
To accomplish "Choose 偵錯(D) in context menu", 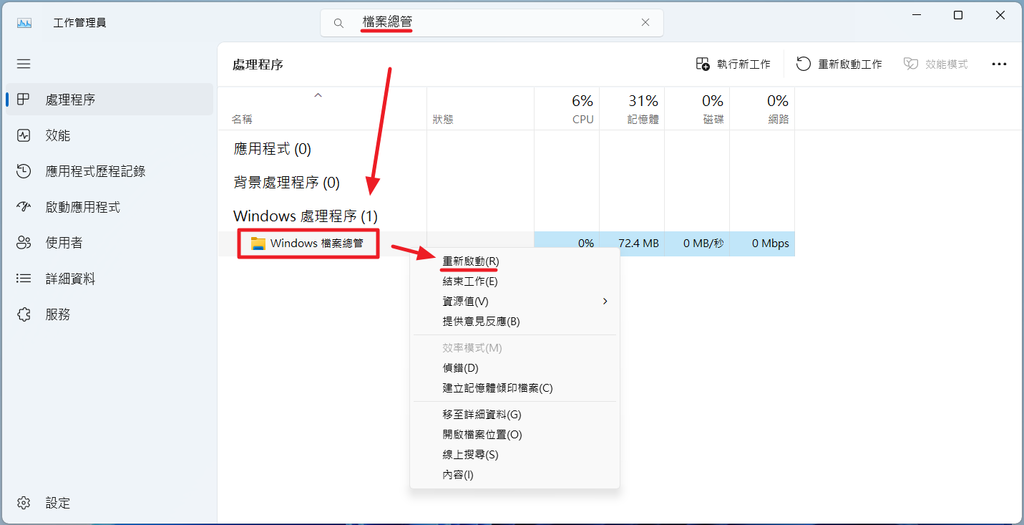I will [515, 368].
